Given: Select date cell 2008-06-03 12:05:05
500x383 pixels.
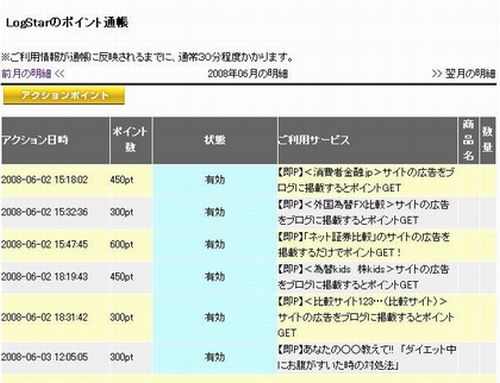Looking at the screenshot, I should tap(44, 357).
